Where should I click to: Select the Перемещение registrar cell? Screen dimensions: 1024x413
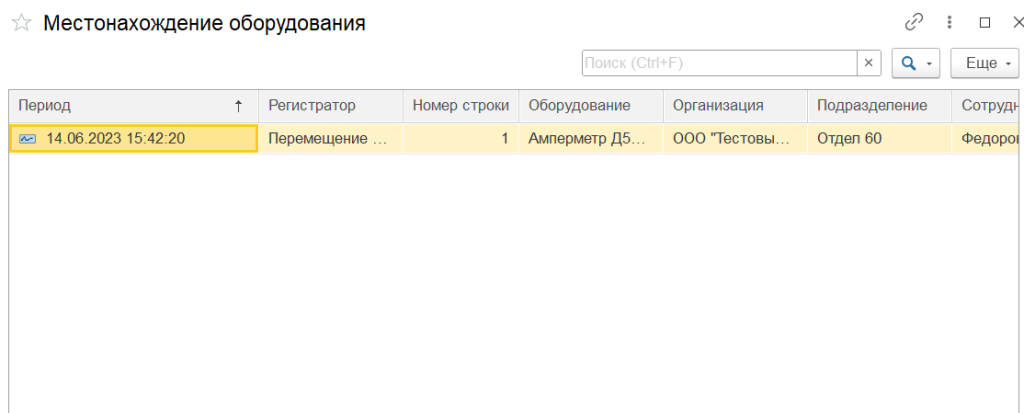330,139
